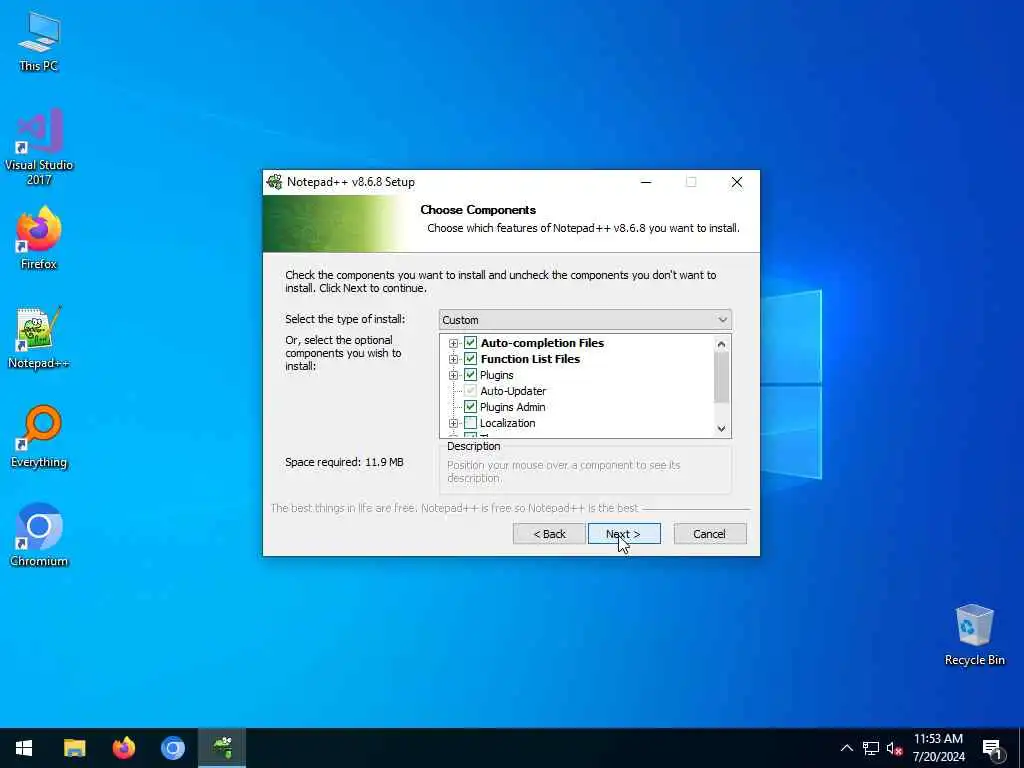Uncheck the Auto-completion Files checkbox

coord(470,343)
